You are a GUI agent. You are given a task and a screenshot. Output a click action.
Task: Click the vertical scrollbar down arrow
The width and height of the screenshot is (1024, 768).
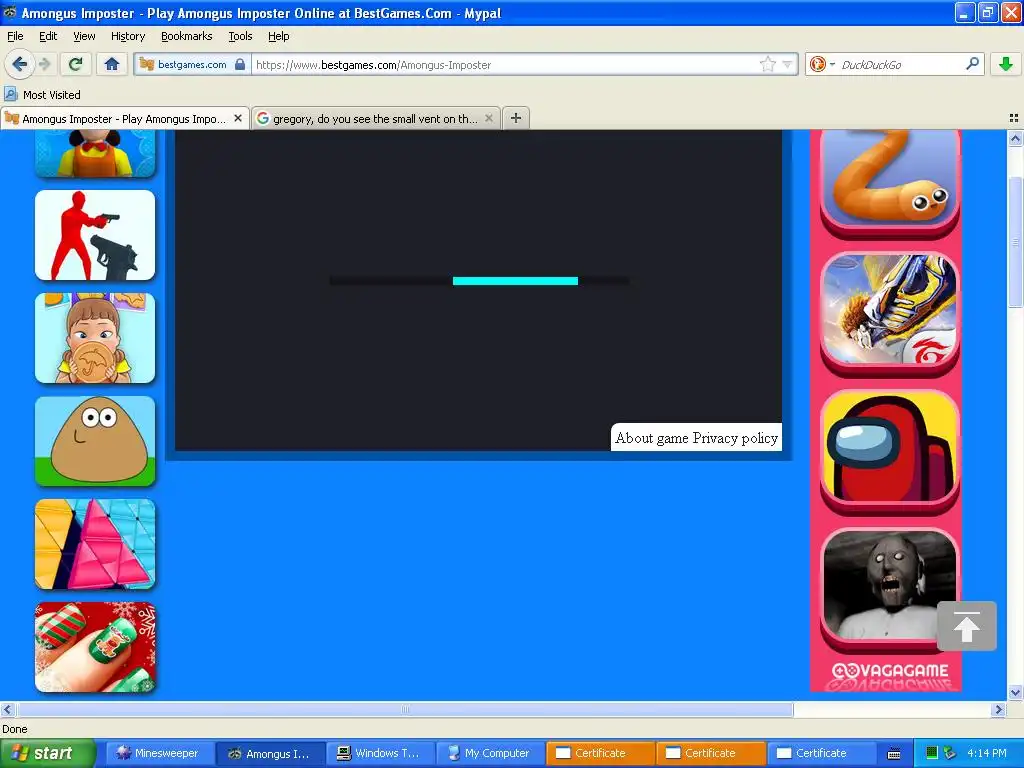(x=1015, y=692)
